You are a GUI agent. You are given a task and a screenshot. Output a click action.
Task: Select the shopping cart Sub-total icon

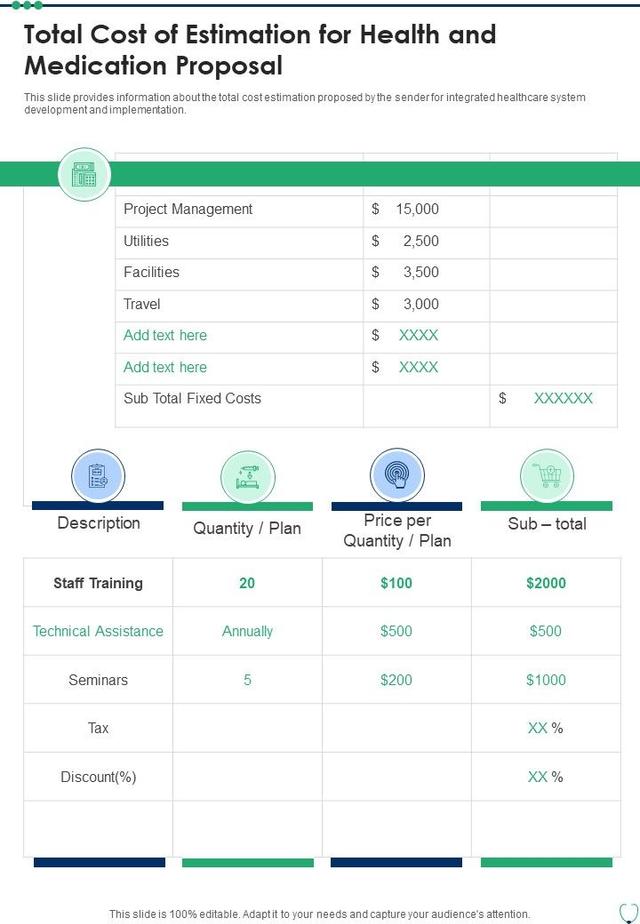pyautogui.click(x=547, y=476)
